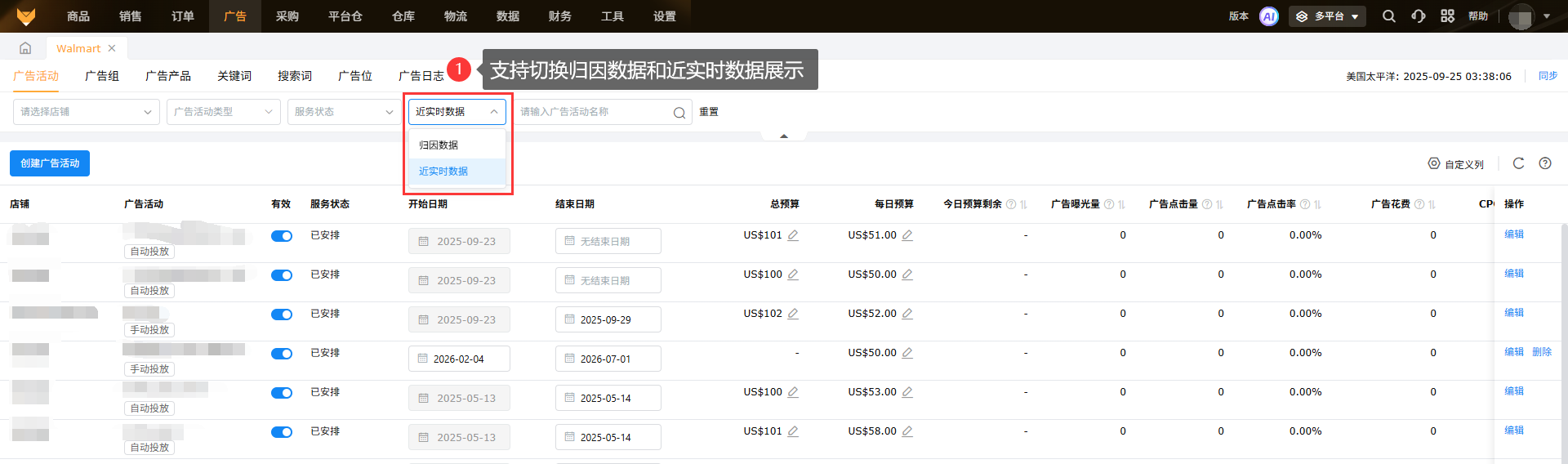Viewport: 1568px width, 464px height.
Task: Switch to 广告日志 tab
Action: (x=421, y=76)
